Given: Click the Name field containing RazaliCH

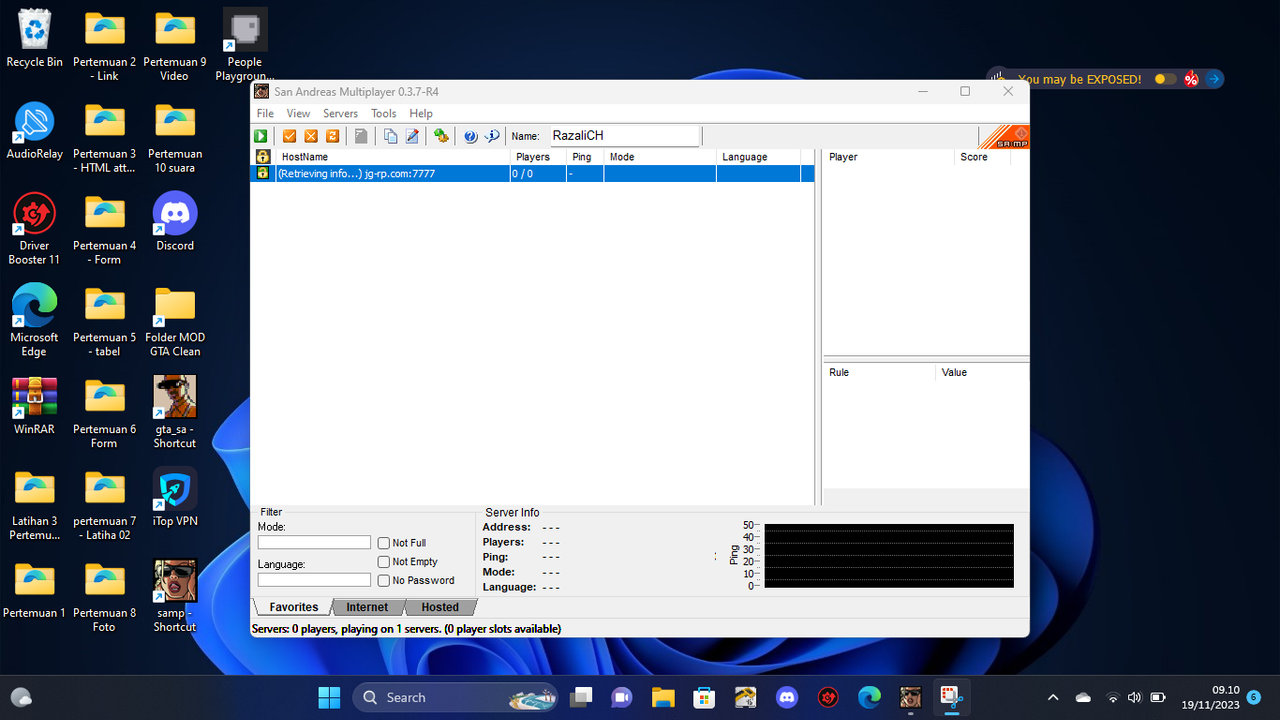Looking at the screenshot, I should (x=623, y=136).
